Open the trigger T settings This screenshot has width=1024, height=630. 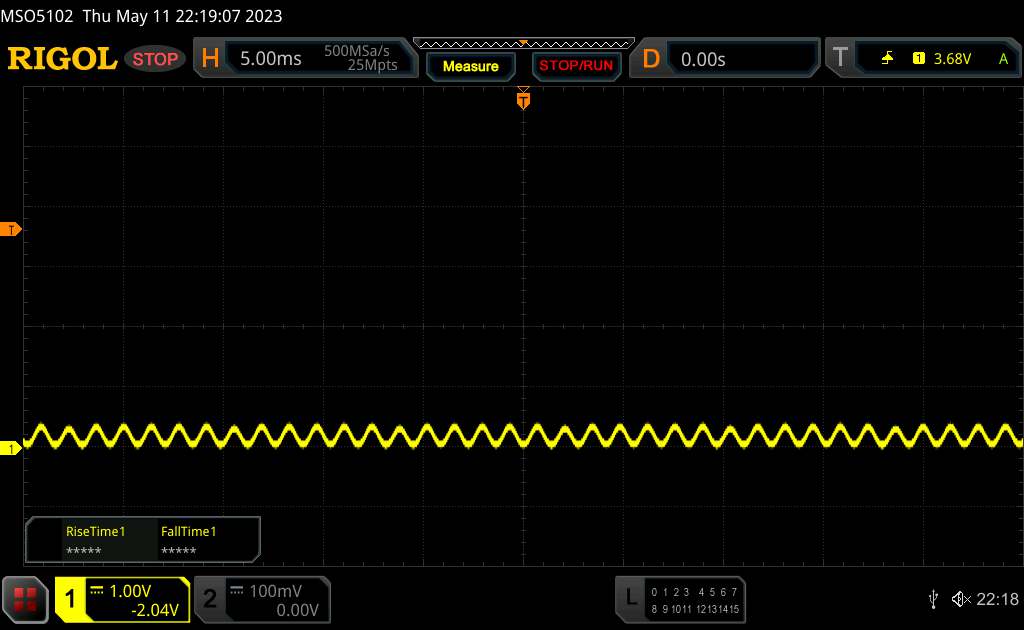click(x=840, y=57)
